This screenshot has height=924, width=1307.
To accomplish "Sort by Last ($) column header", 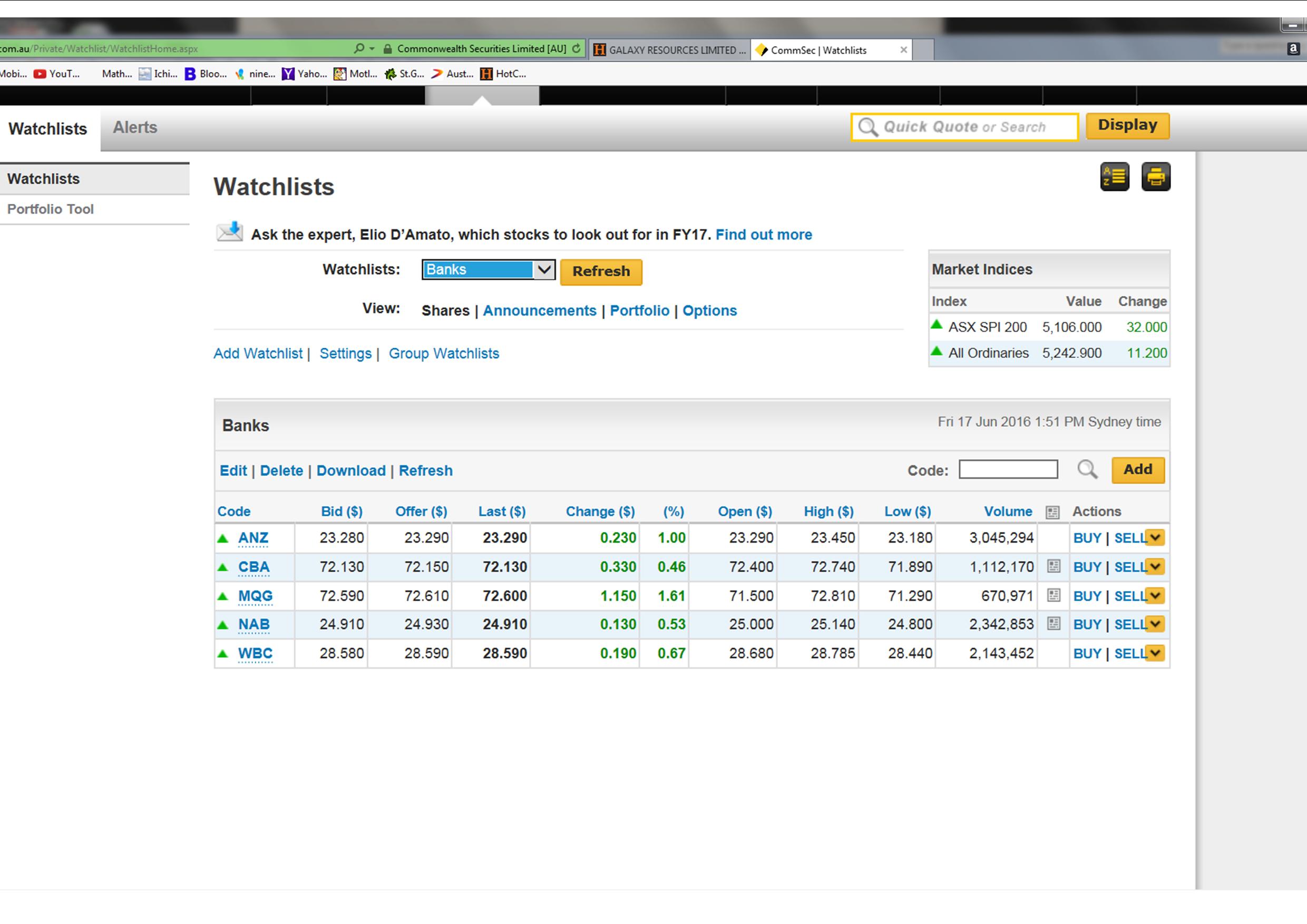I will tap(502, 512).
